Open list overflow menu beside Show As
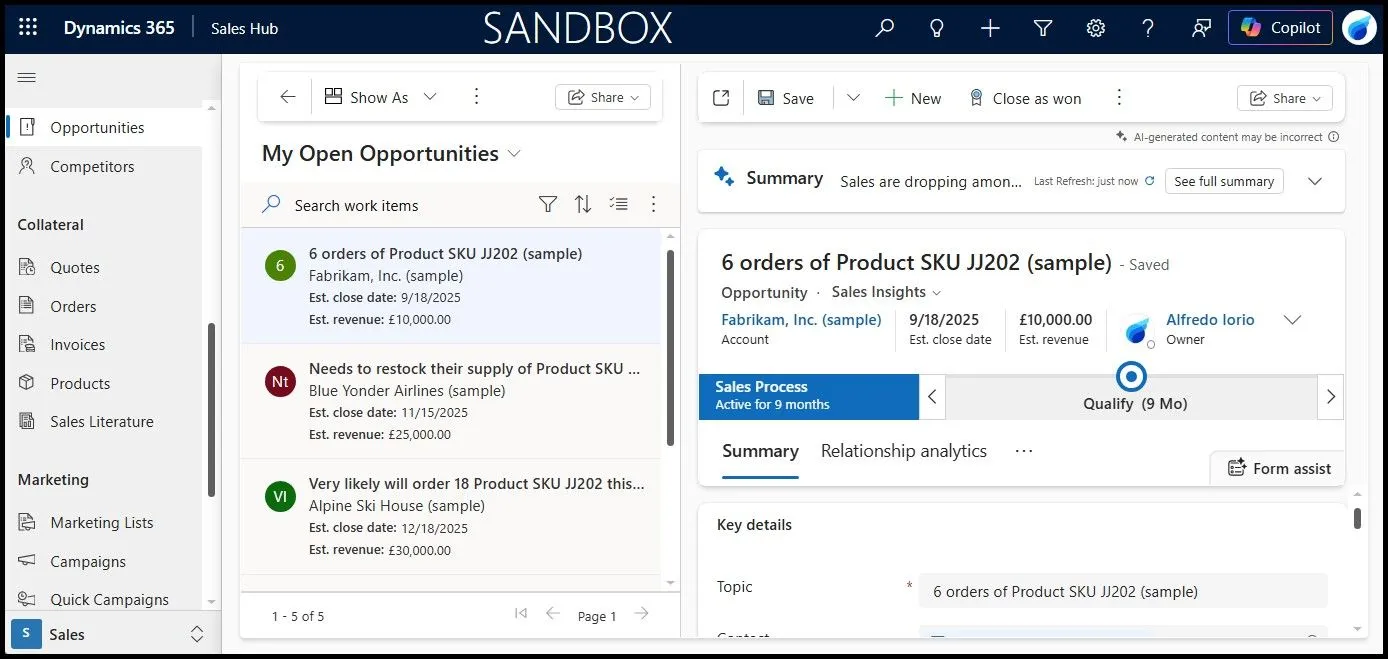This screenshot has height=659, width=1388. tap(476, 97)
